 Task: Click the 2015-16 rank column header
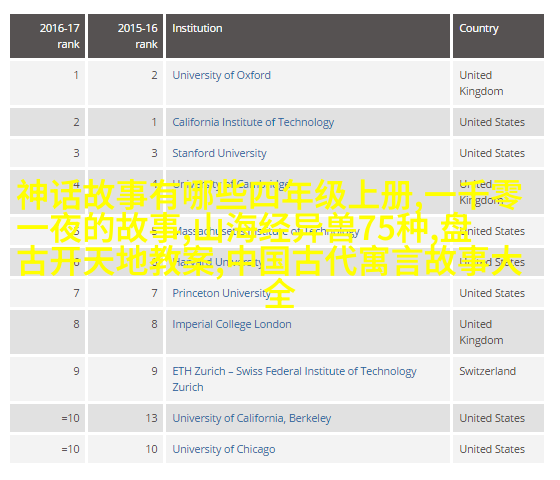point(125,36)
